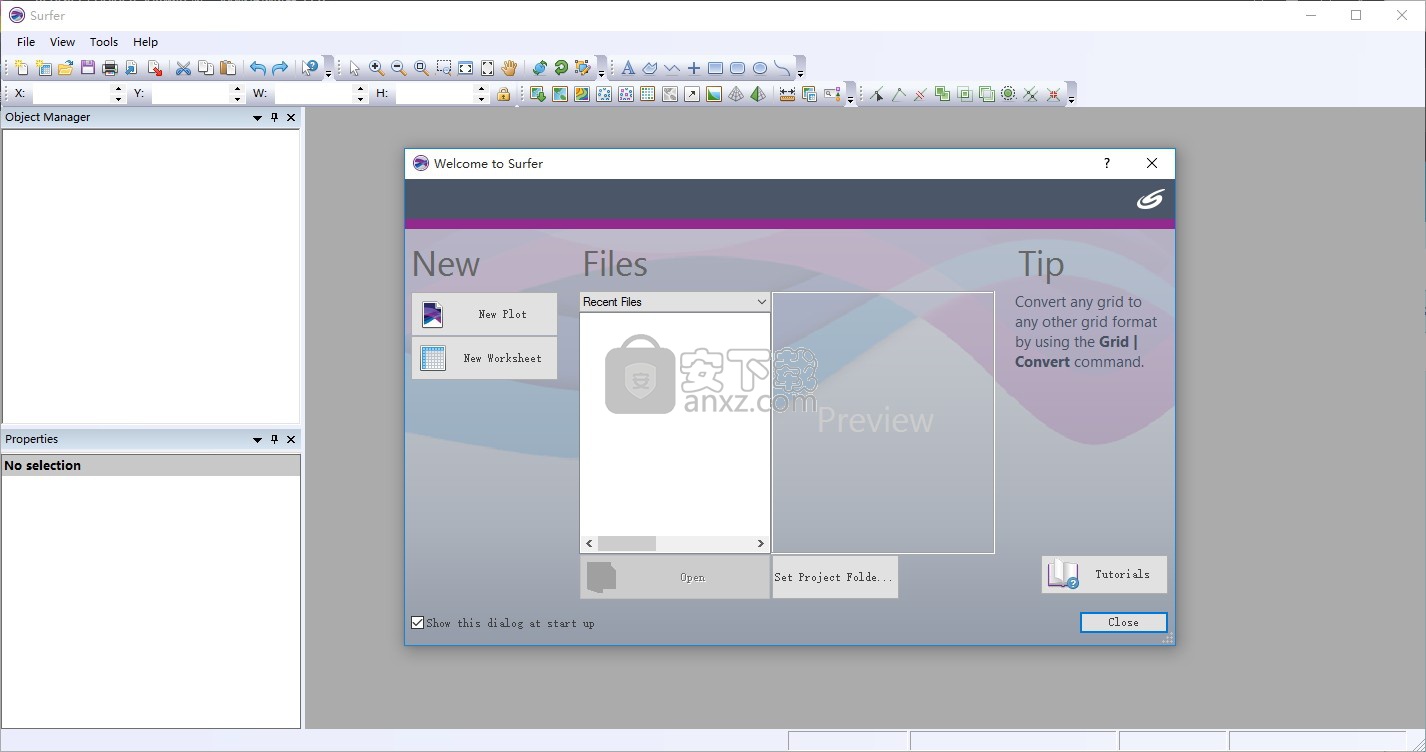Click the 'No selection' text in Properties
This screenshot has height=752, width=1426.
[43, 465]
